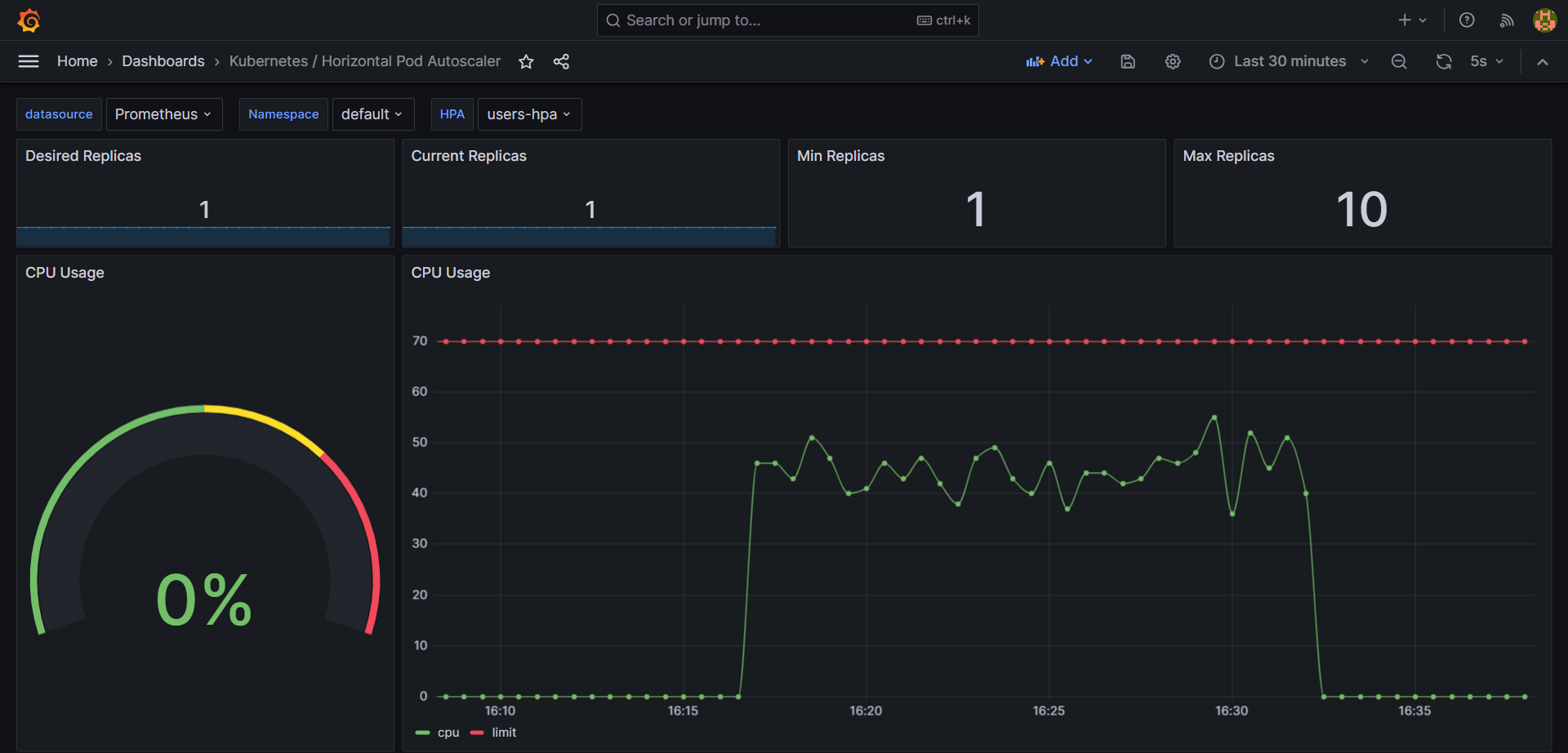This screenshot has height=753, width=1568.
Task: Expand the Add panel dropdown
Action: coord(1059,61)
